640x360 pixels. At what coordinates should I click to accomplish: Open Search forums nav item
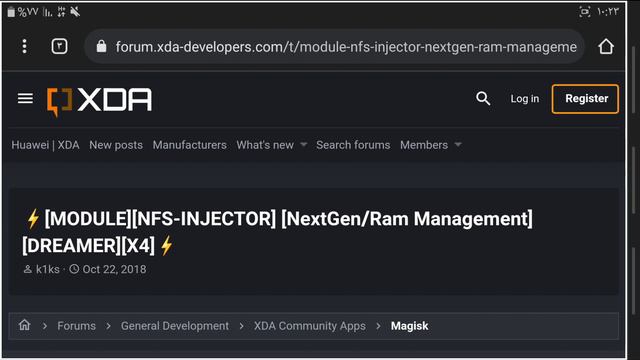[353, 145]
